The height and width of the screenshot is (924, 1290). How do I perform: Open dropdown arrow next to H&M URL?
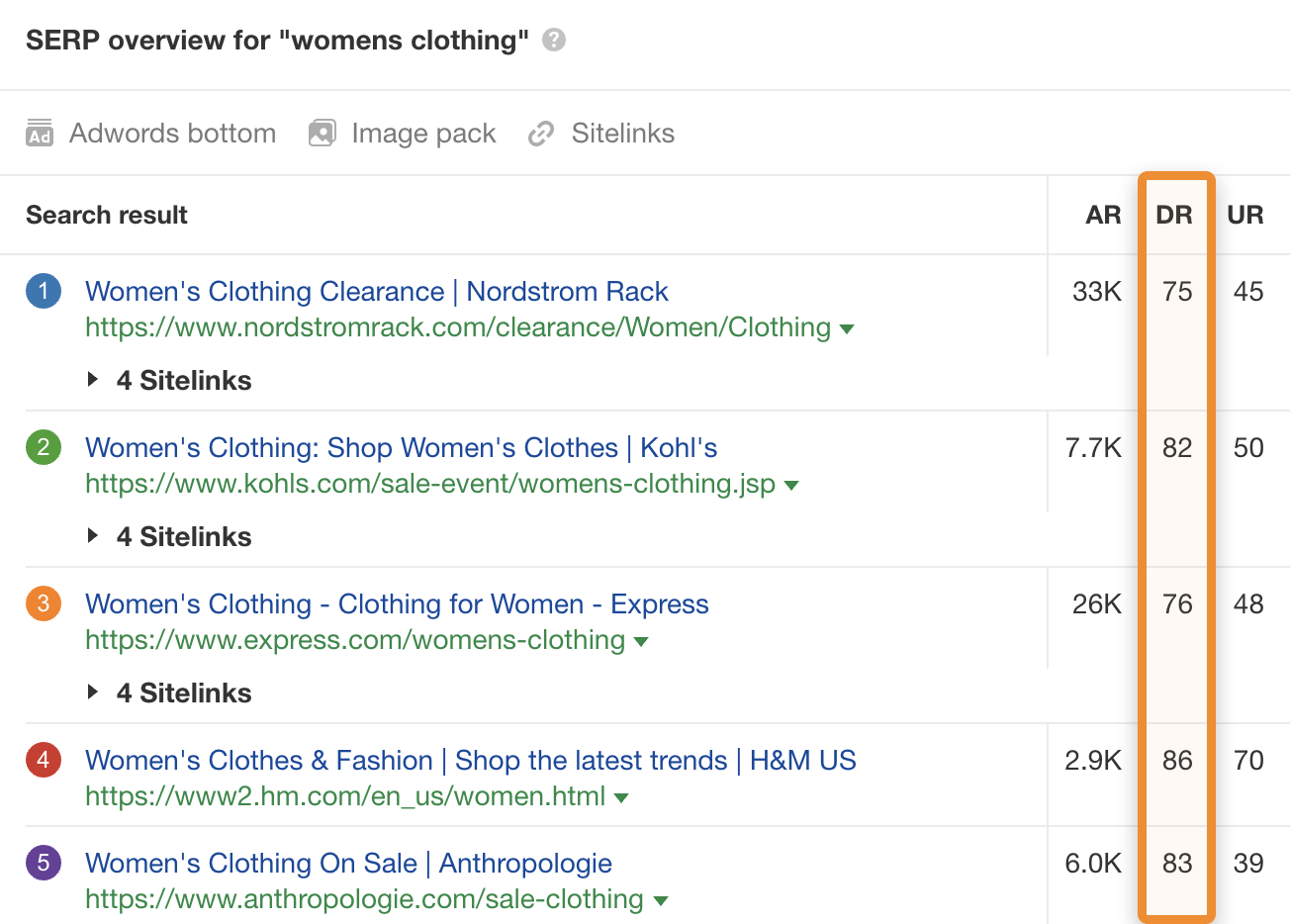tap(621, 797)
